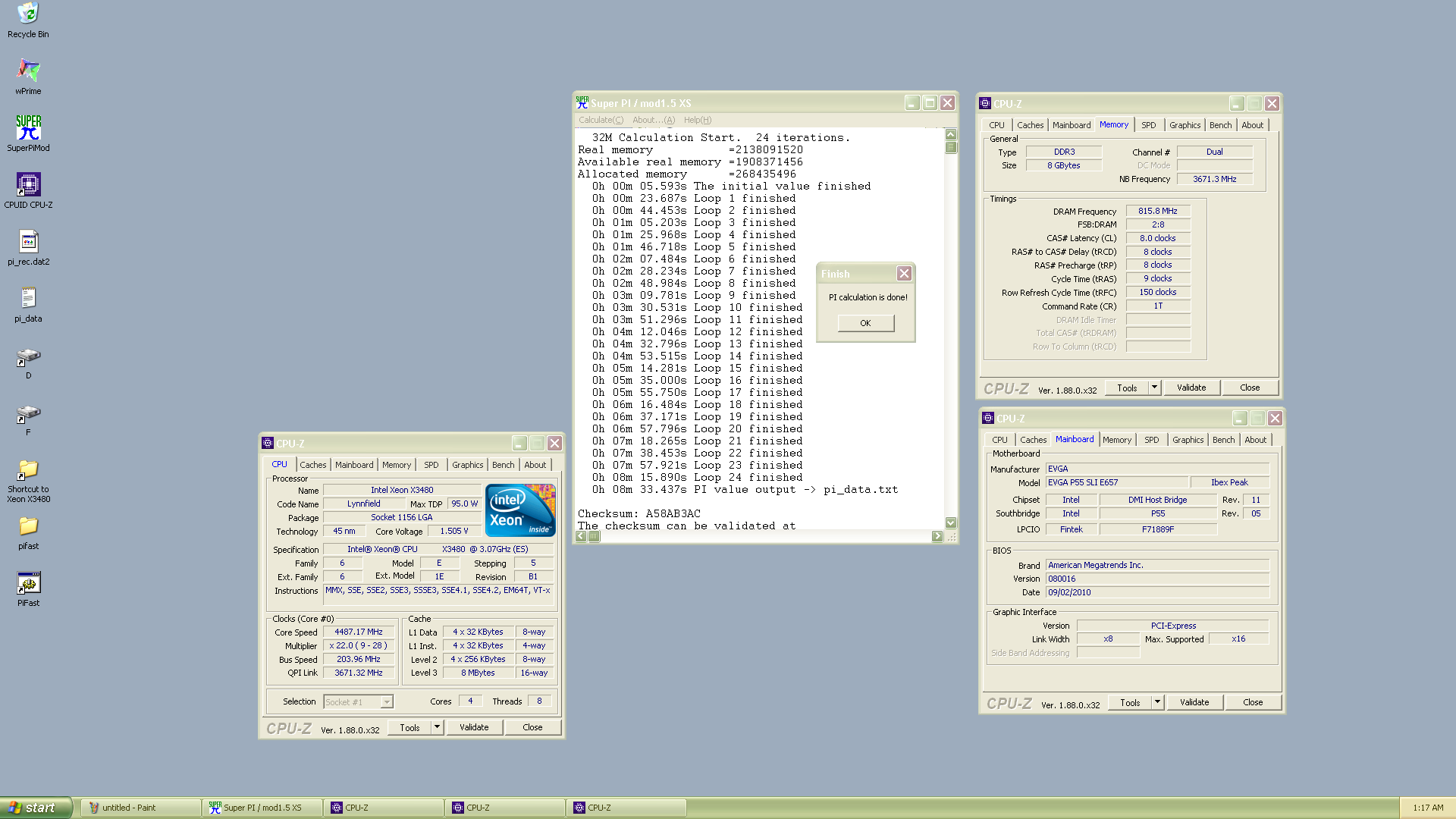Switch to CPU tab in Mainboard CPU-Z window
The height and width of the screenshot is (819, 1456).
click(x=999, y=440)
